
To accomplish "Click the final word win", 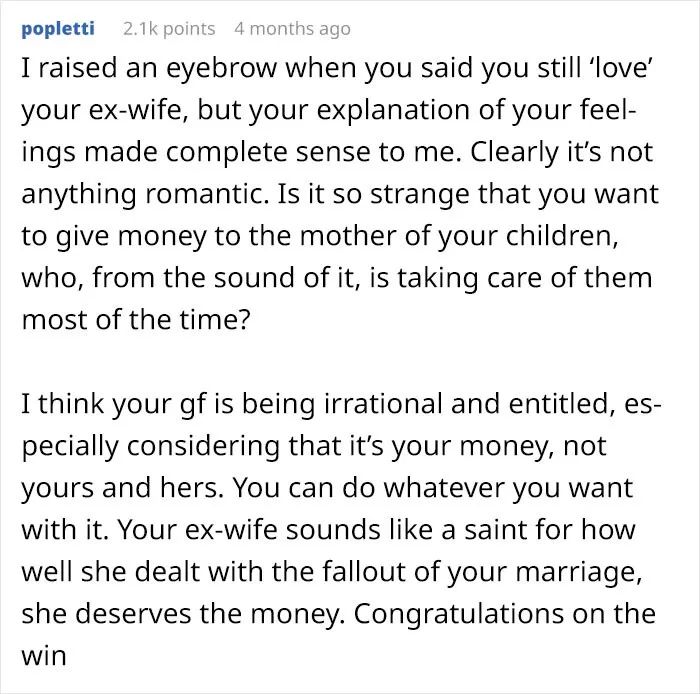I will [44, 656].
